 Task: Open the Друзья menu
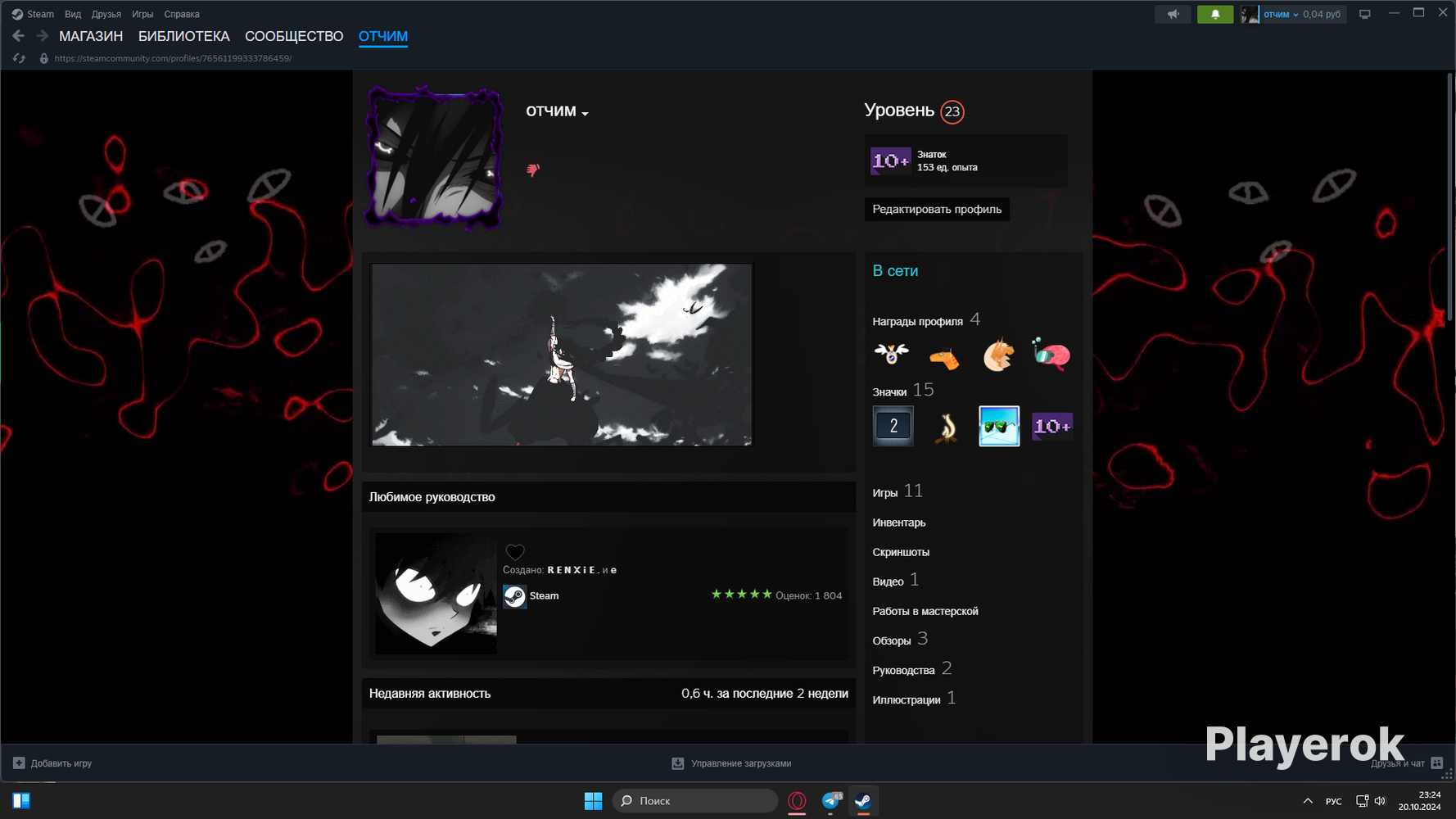click(x=106, y=14)
